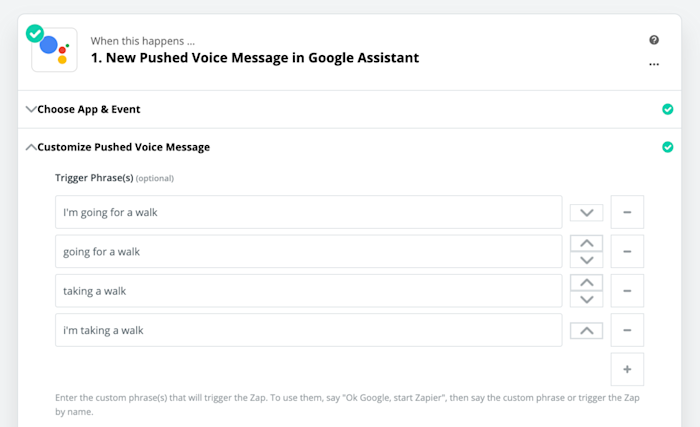Open the three-dot step options menu
Viewport: 700px width, 427px height.
[x=654, y=64]
